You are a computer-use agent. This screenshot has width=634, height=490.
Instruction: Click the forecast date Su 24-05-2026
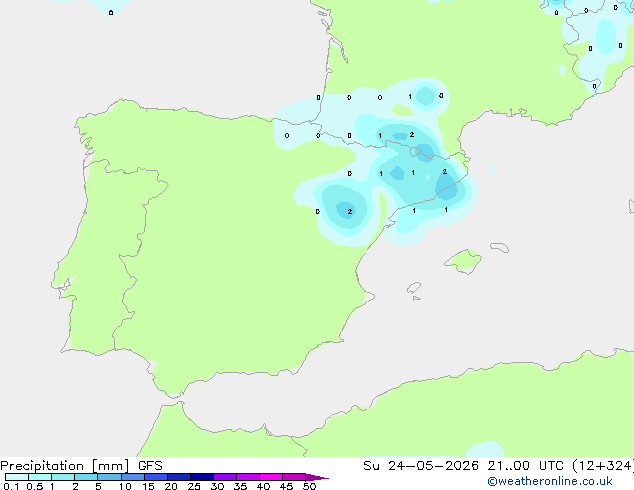pos(421,466)
